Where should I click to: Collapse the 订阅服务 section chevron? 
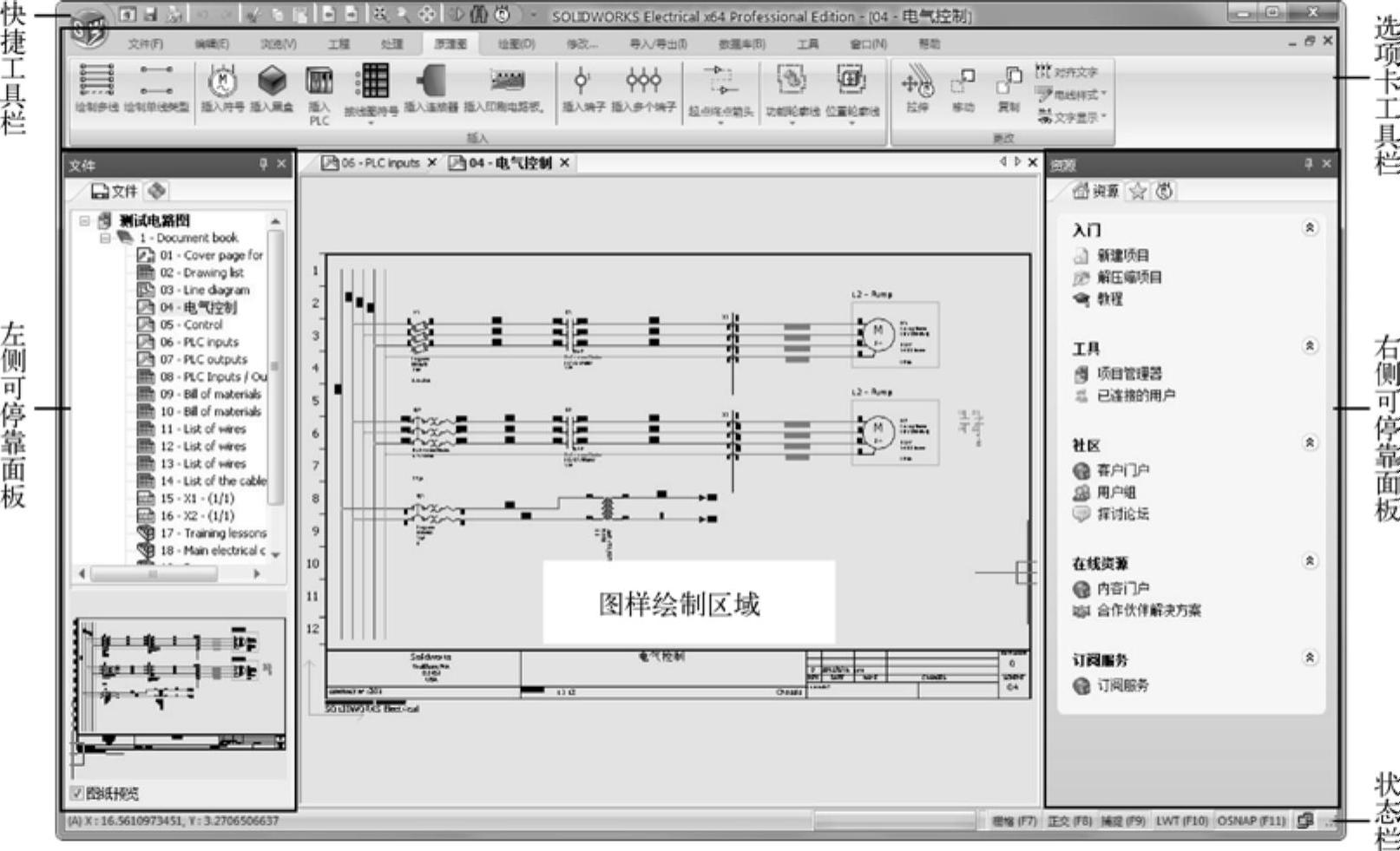pos(1310,658)
